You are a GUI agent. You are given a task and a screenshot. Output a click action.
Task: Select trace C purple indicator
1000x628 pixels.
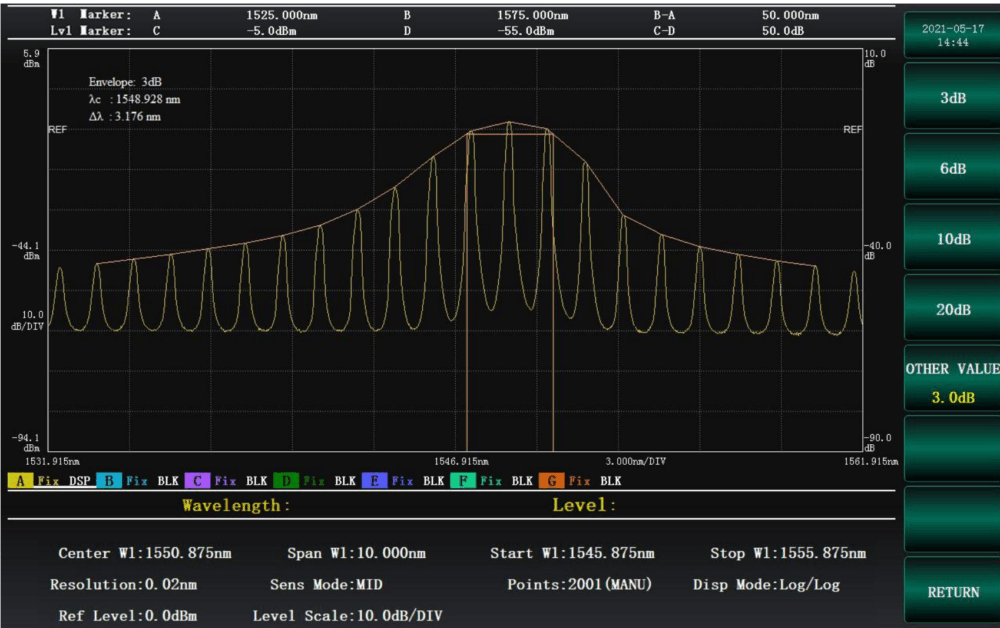point(197,481)
